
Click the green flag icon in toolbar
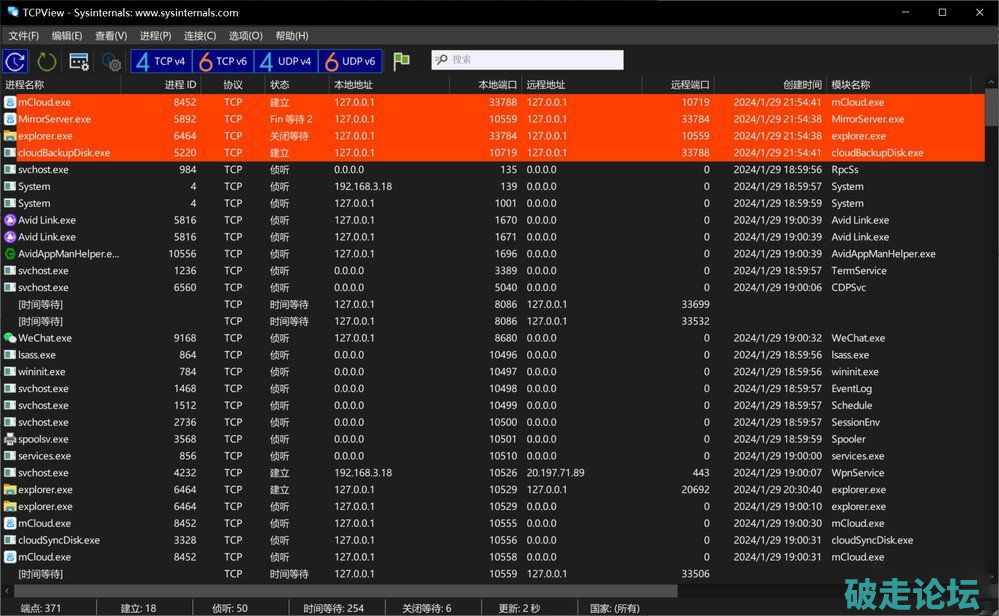(401, 62)
